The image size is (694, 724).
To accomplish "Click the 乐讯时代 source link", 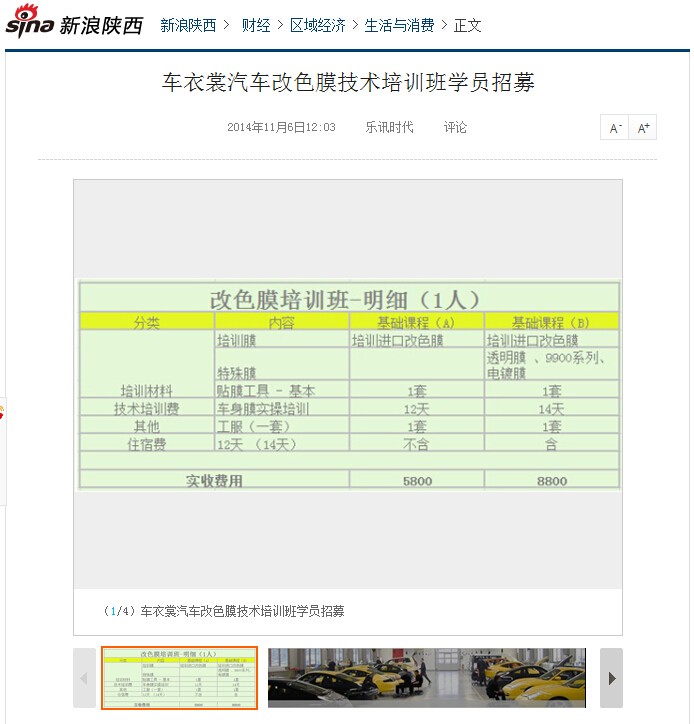I will click(389, 127).
